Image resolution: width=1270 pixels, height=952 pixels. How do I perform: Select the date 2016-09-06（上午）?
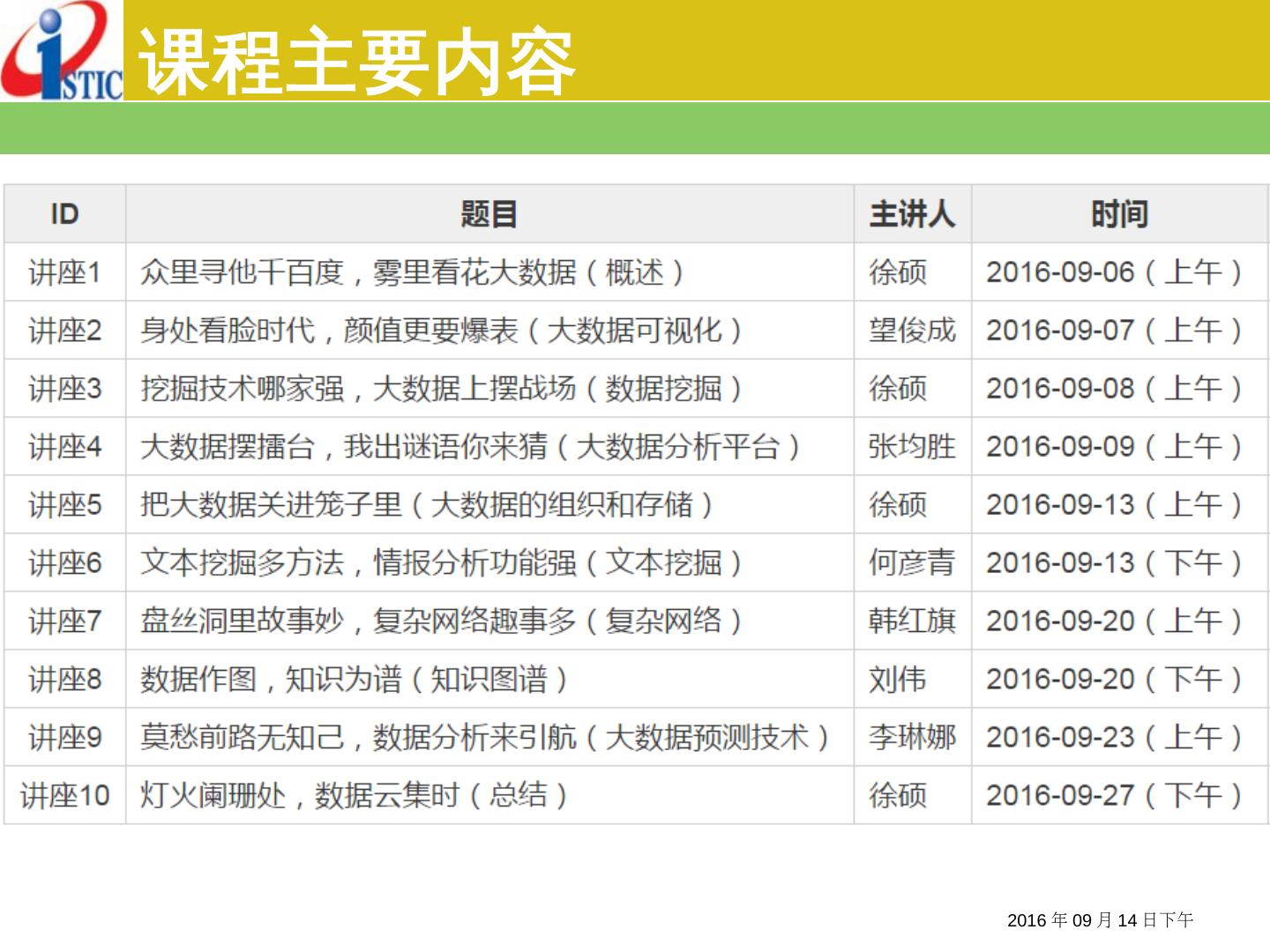(x=1114, y=272)
